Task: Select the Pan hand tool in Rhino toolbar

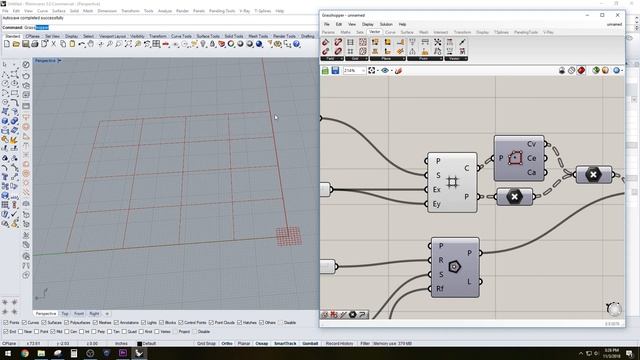Action: pyautogui.click(x=91, y=44)
